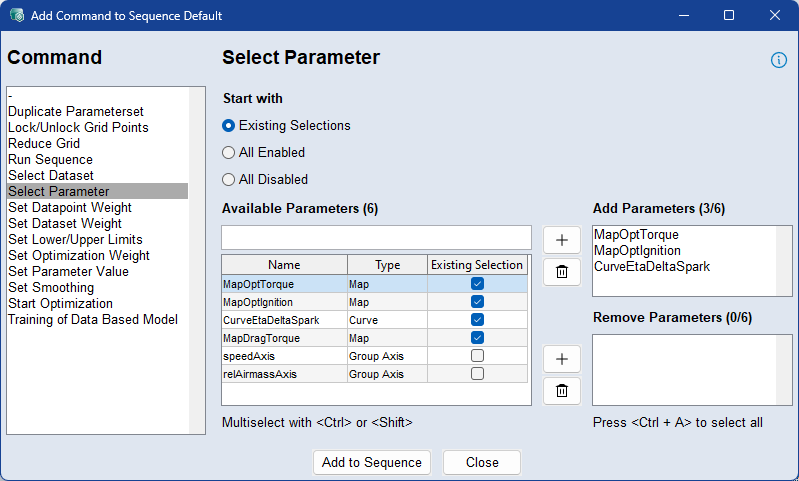The image size is (799, 481).
Task: Click plus icon beside Add Parameters list
Action: [x=561, y=240]
